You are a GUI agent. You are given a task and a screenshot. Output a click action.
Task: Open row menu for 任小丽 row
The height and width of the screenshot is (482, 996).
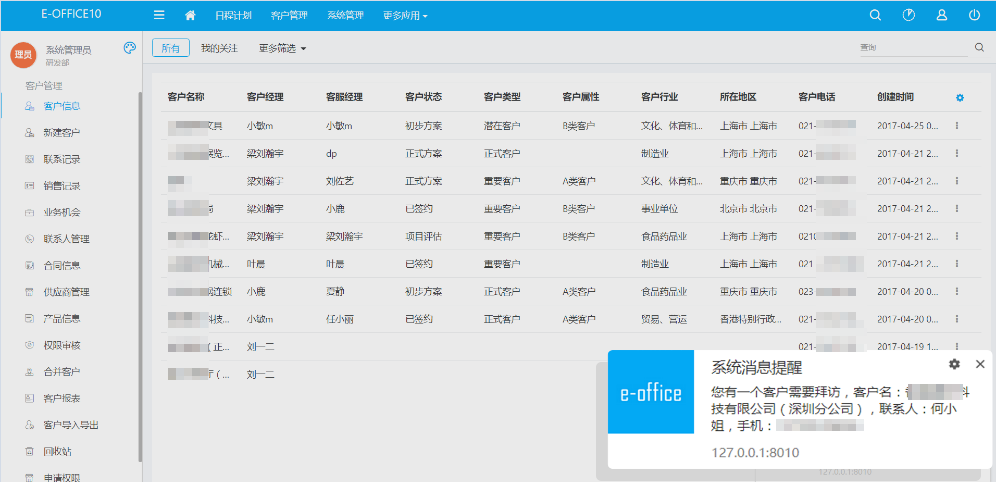[x=957, y=319]
